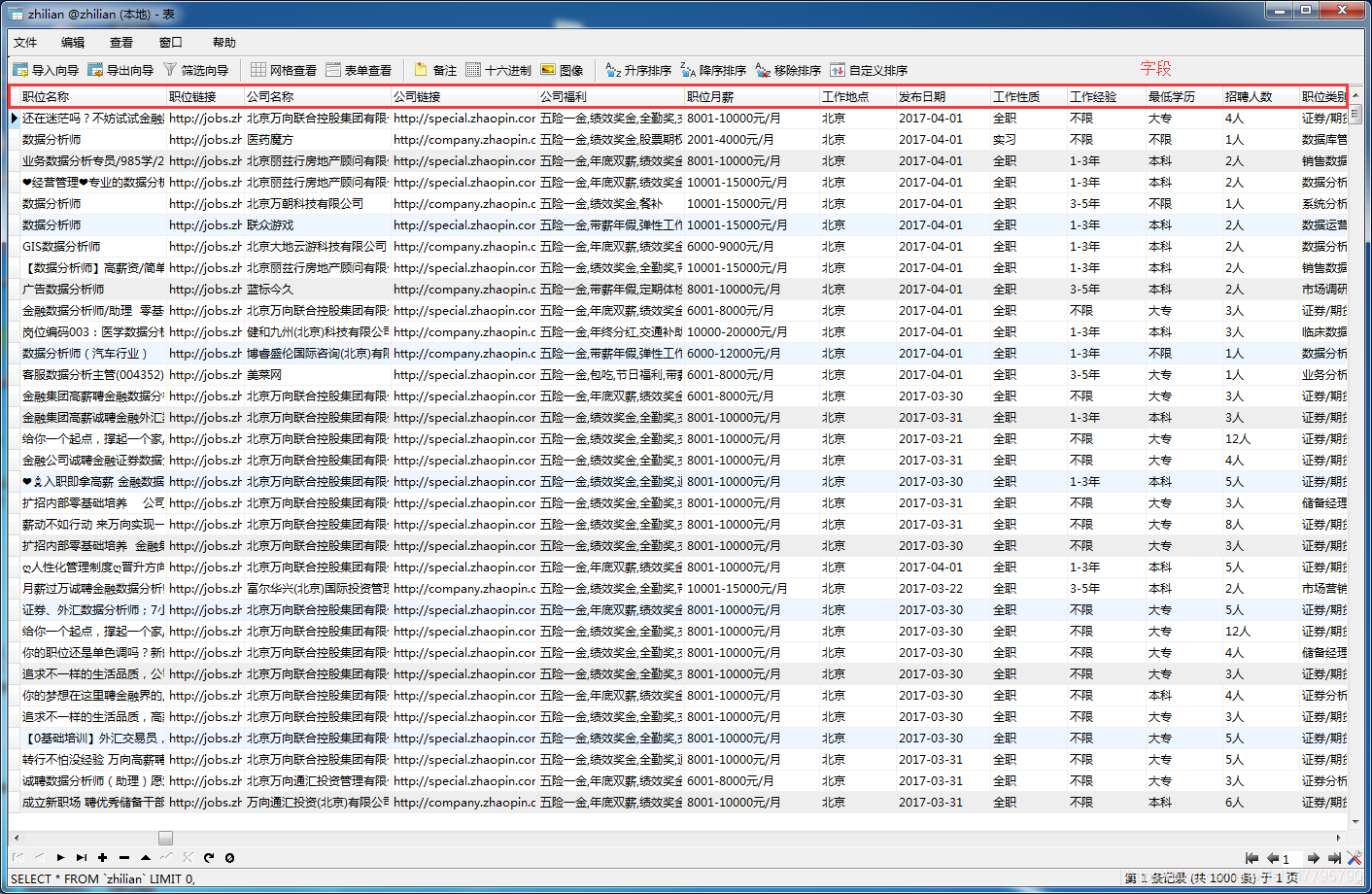Refresh table data with circular arrow
The image size is (1372, 894).
click(208, 857)
